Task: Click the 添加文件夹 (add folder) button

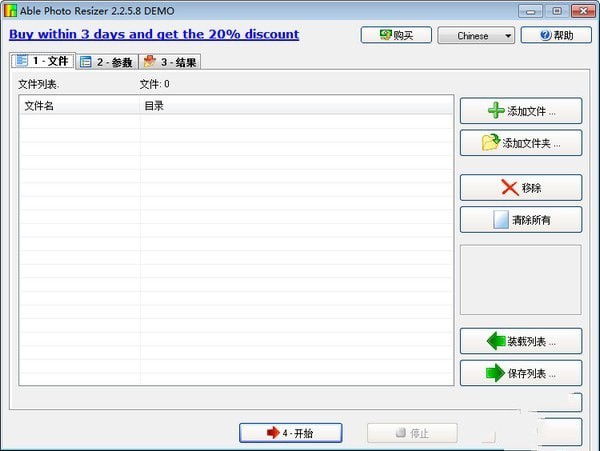Action: click(x=521, y=143)
